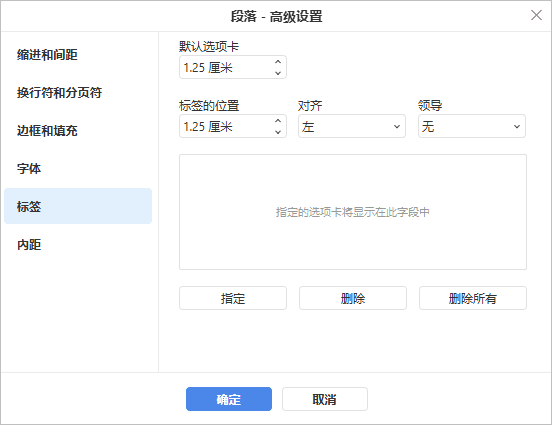Screen dimensions: 552x425
Task: Confirm with the 确定 button
Action: (x=229, y=399)
